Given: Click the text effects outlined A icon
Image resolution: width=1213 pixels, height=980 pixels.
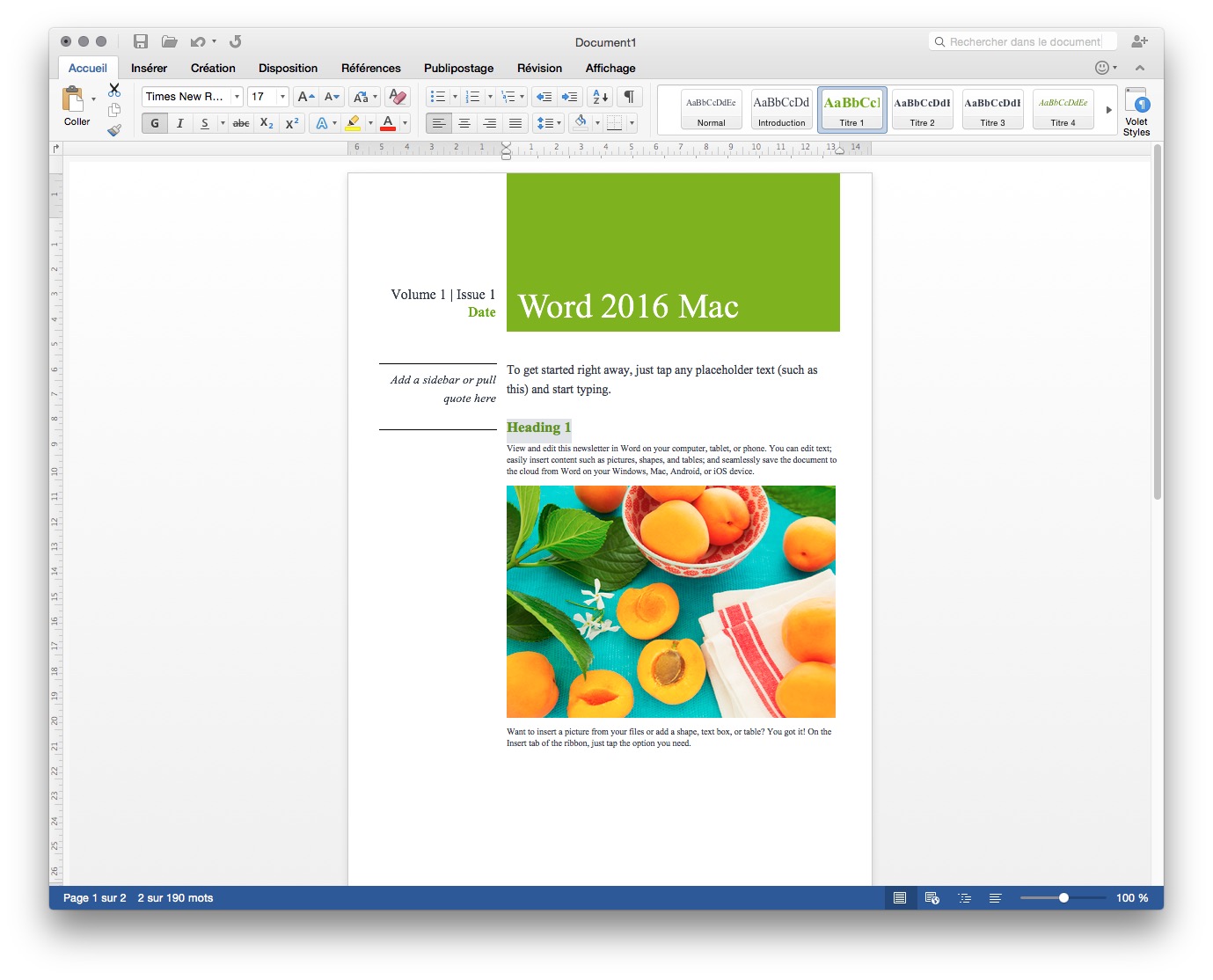Looking at the screenshot, I should click(322, 123).
